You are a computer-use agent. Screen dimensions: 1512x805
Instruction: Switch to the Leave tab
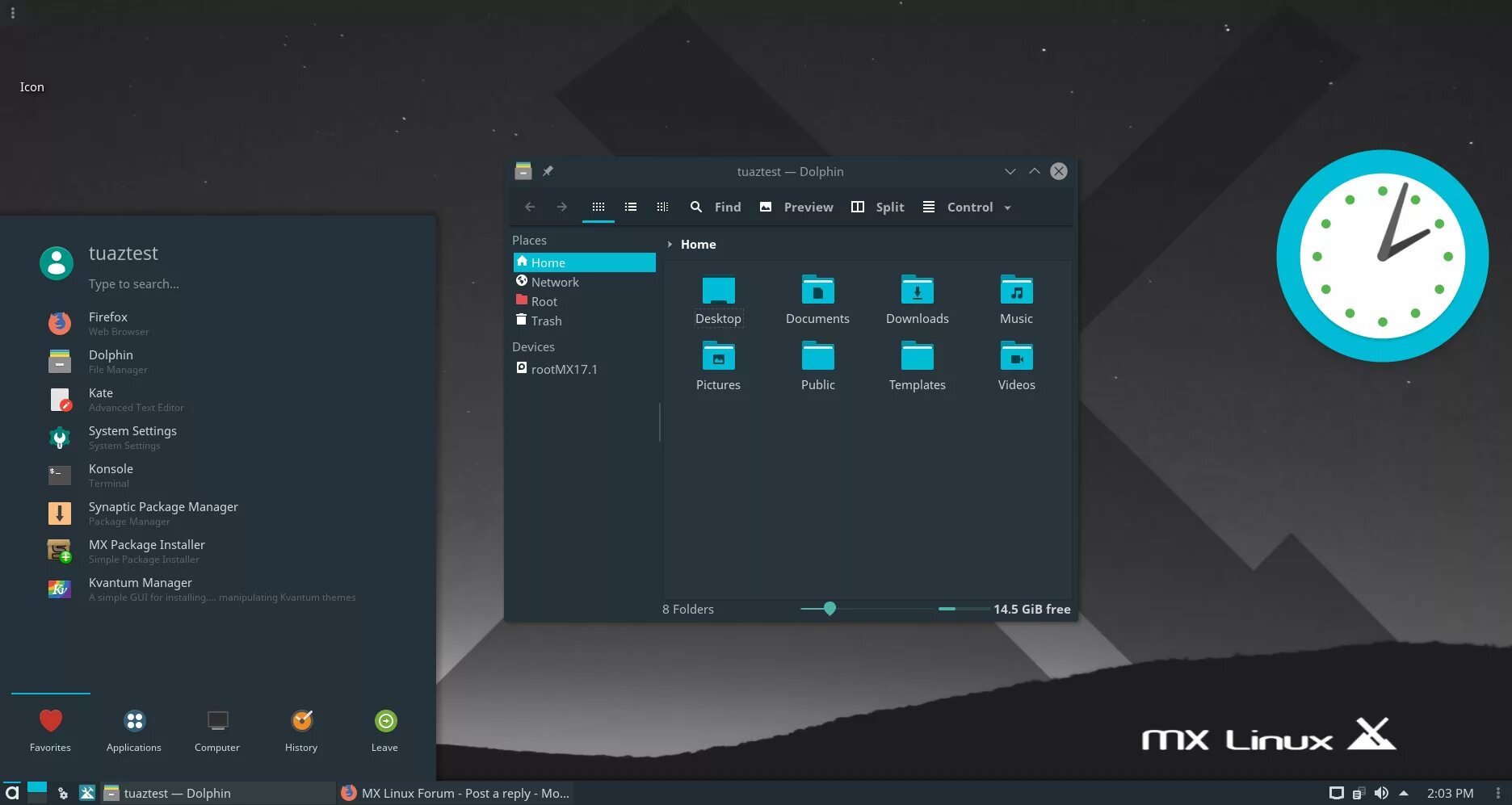(384, 730)
